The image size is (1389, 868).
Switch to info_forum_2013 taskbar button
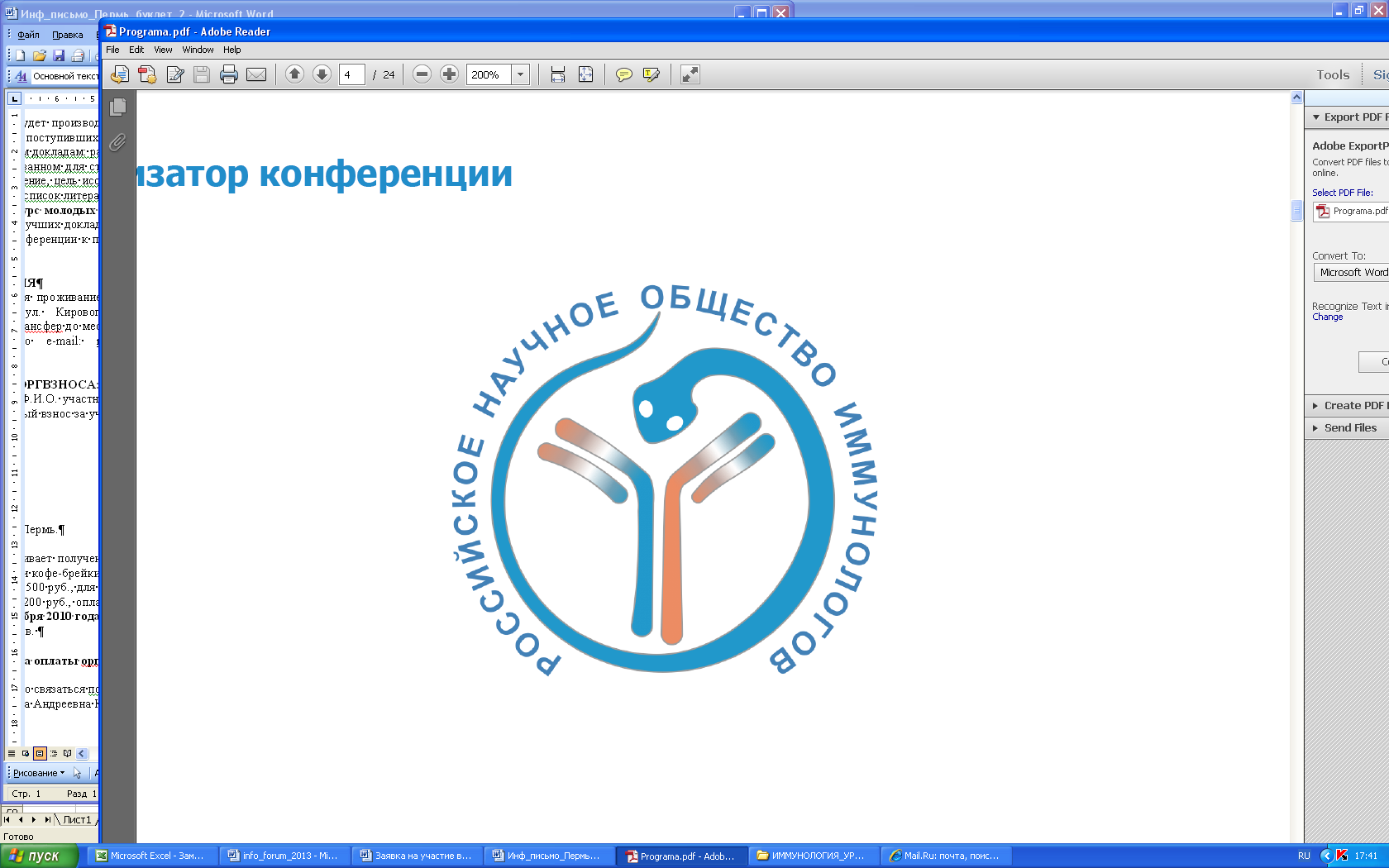click(x=284, y=856)
